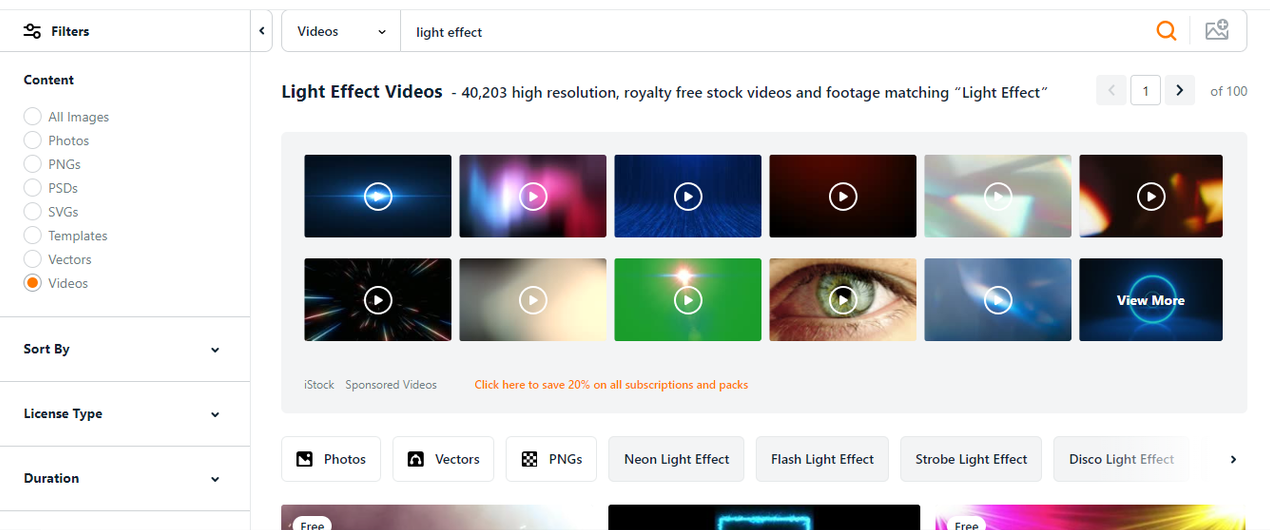Play the dark red gradient video
The height and width of the screenshot is (530, 1270).
click(x=843, y=196)
